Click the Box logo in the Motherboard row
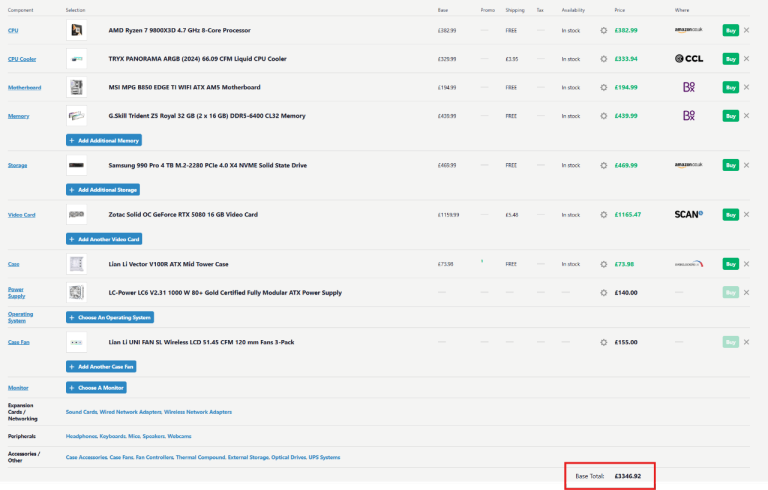The image size is (768, 490). click(x=689, y=87)
